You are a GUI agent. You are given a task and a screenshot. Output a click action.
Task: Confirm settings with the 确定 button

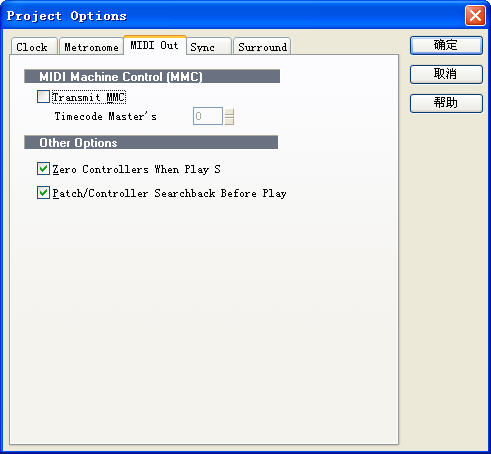tap(446, 45)
